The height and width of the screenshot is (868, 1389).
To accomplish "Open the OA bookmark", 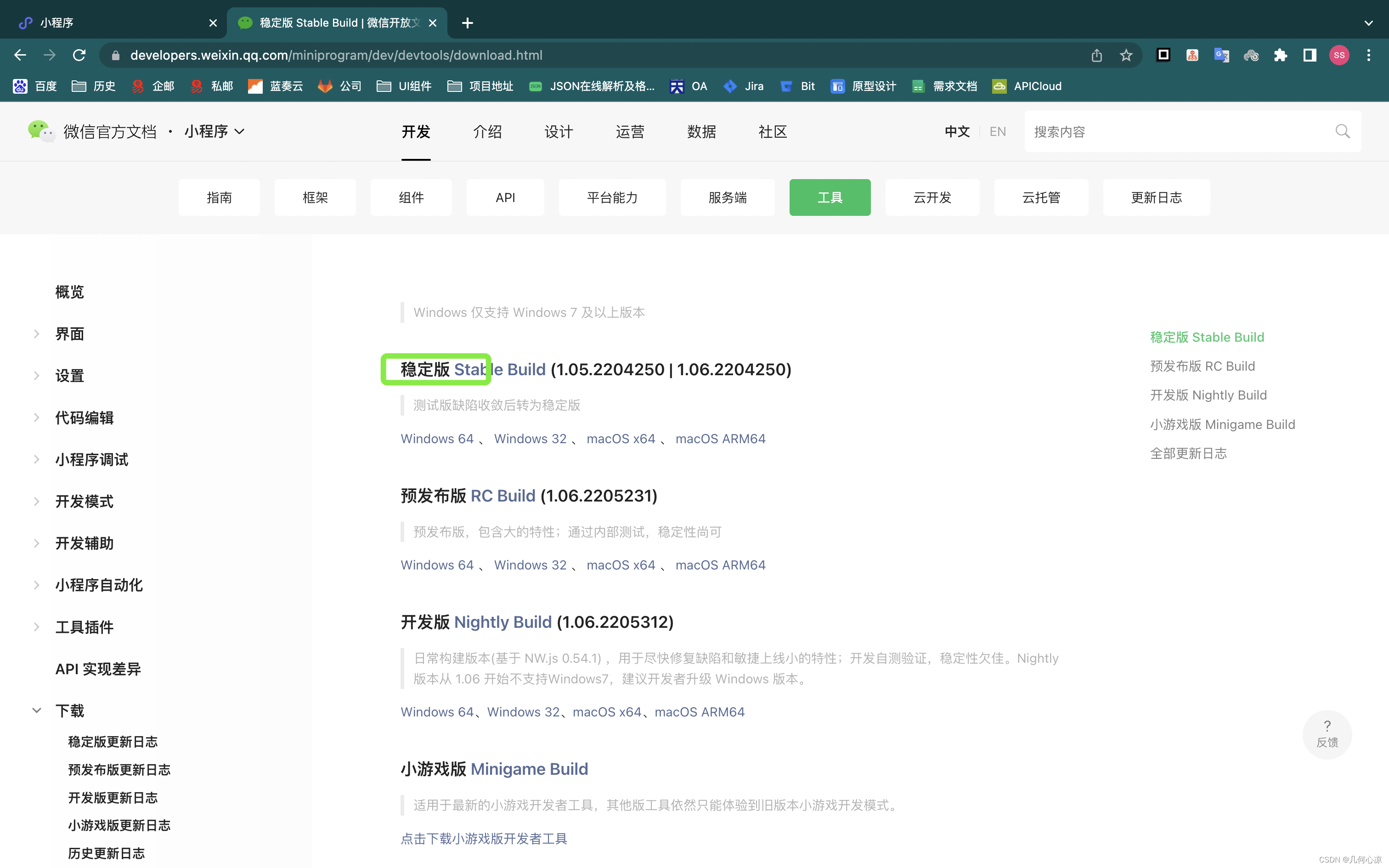I will point(689,86).
